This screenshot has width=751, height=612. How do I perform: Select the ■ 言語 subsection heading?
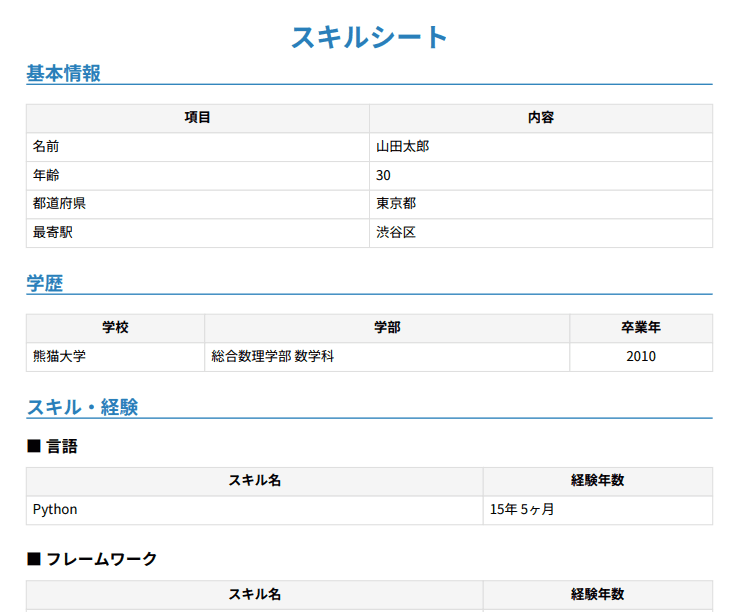point(52,446)
